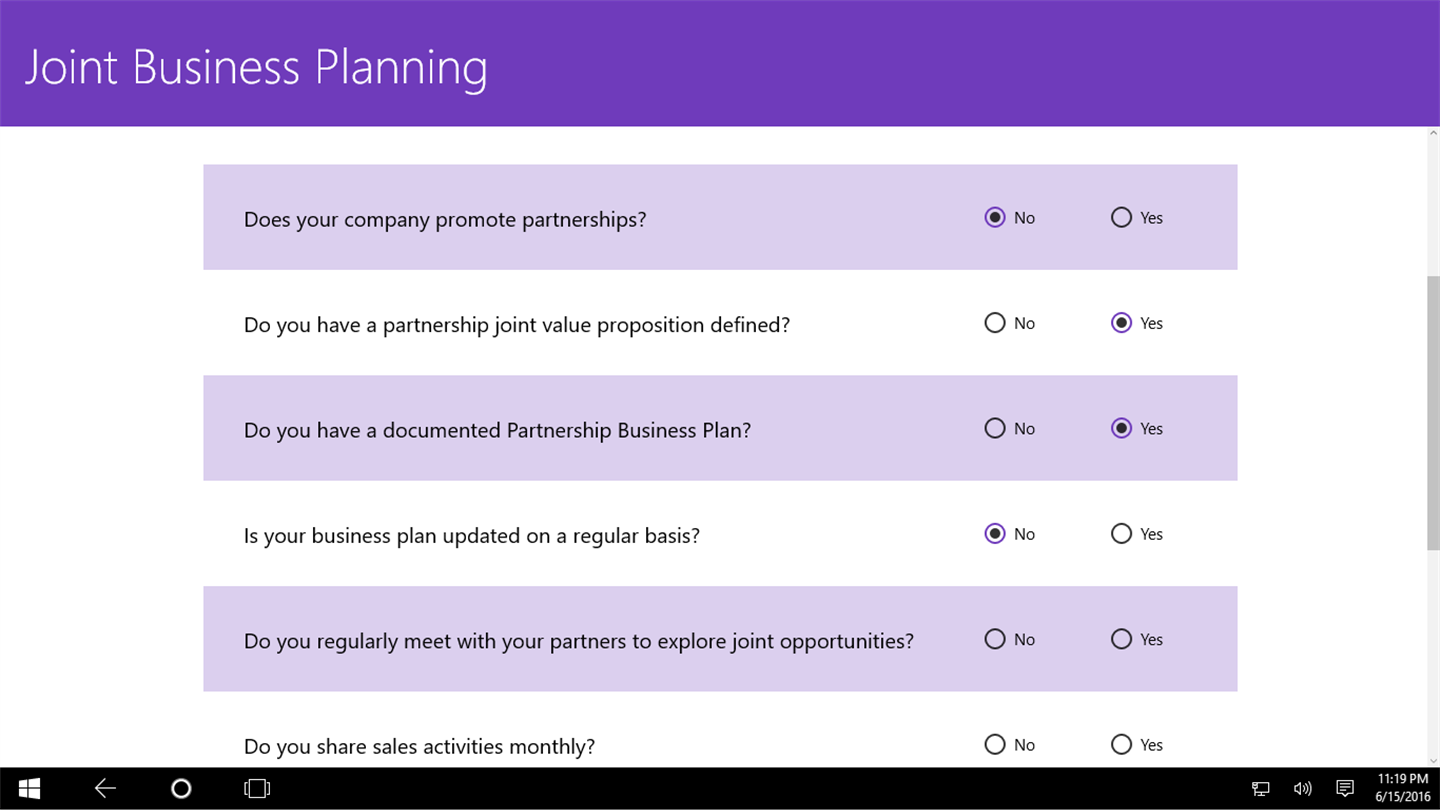Select No for joint value proposition defined
The image size is (1440, 810).
(x=995, y=323)
